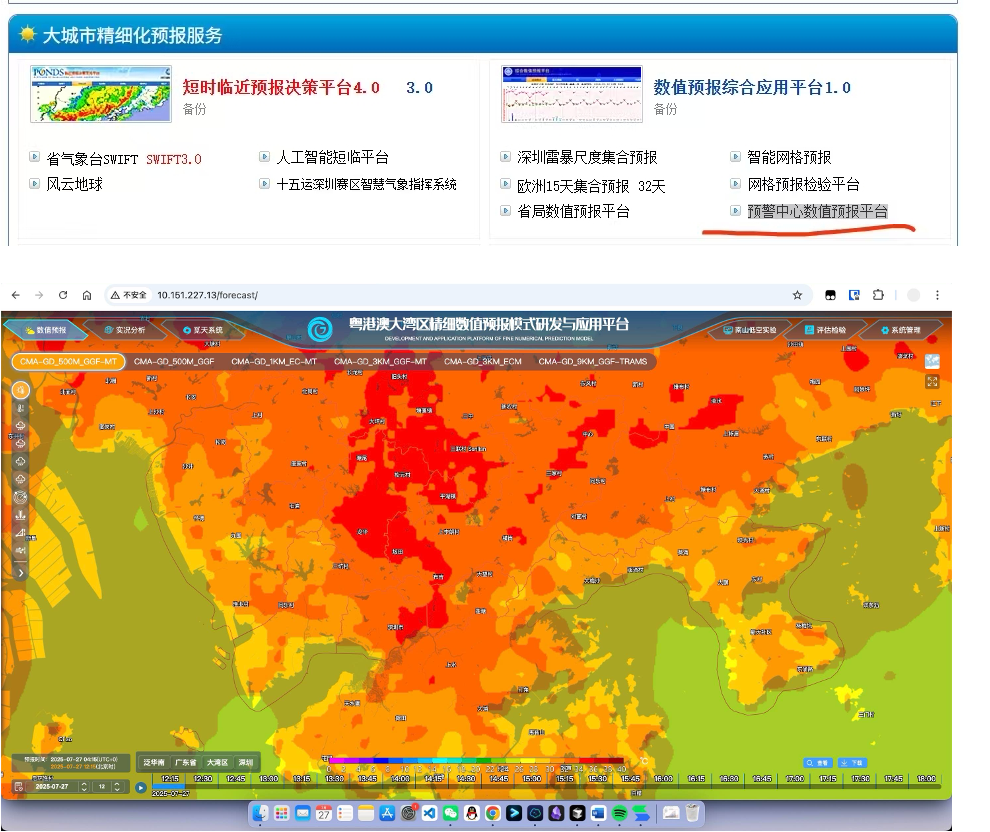Expand the left sidebar chevron arrow
The height and width of the screenshot is (832, 990).
click(x=20, y=573)
